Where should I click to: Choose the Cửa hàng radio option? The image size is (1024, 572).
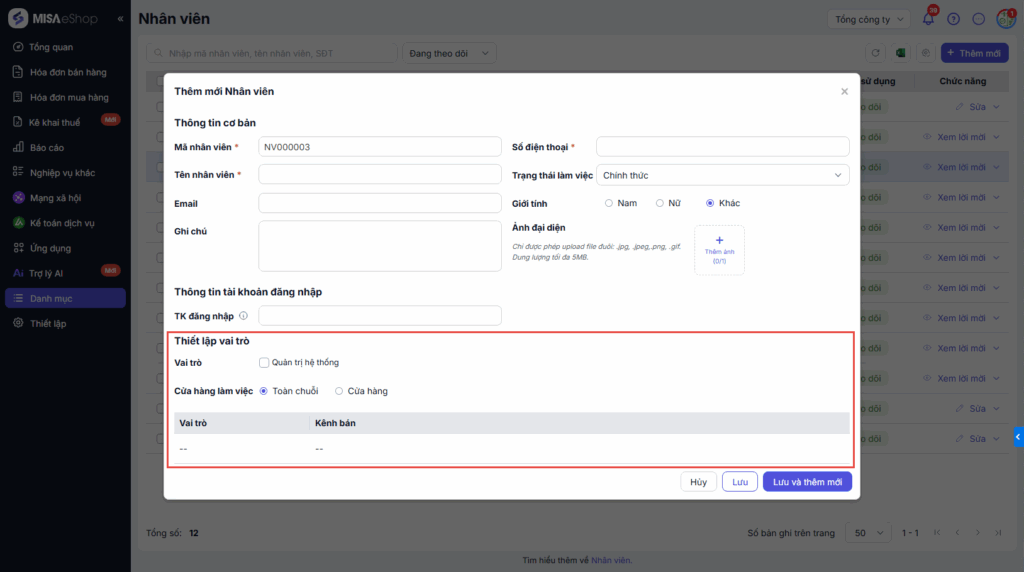339,391
